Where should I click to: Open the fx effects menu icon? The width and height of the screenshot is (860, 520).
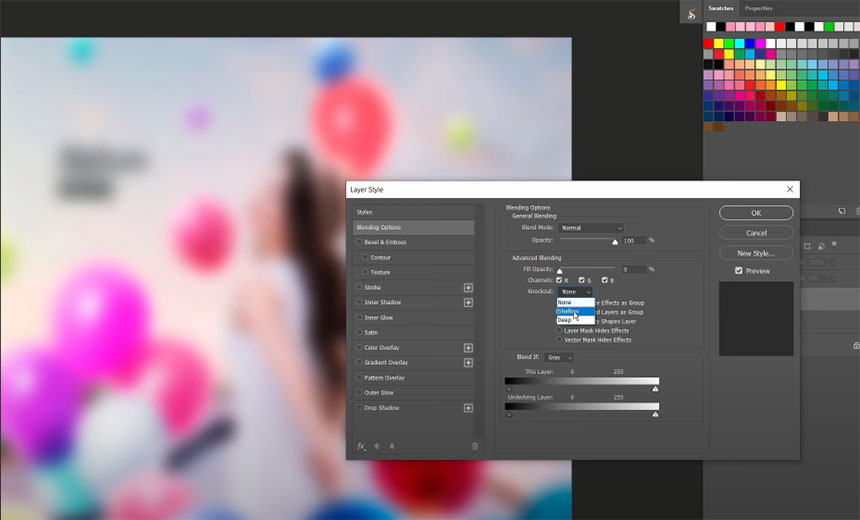pyautogui.click(x=361, y=446)
